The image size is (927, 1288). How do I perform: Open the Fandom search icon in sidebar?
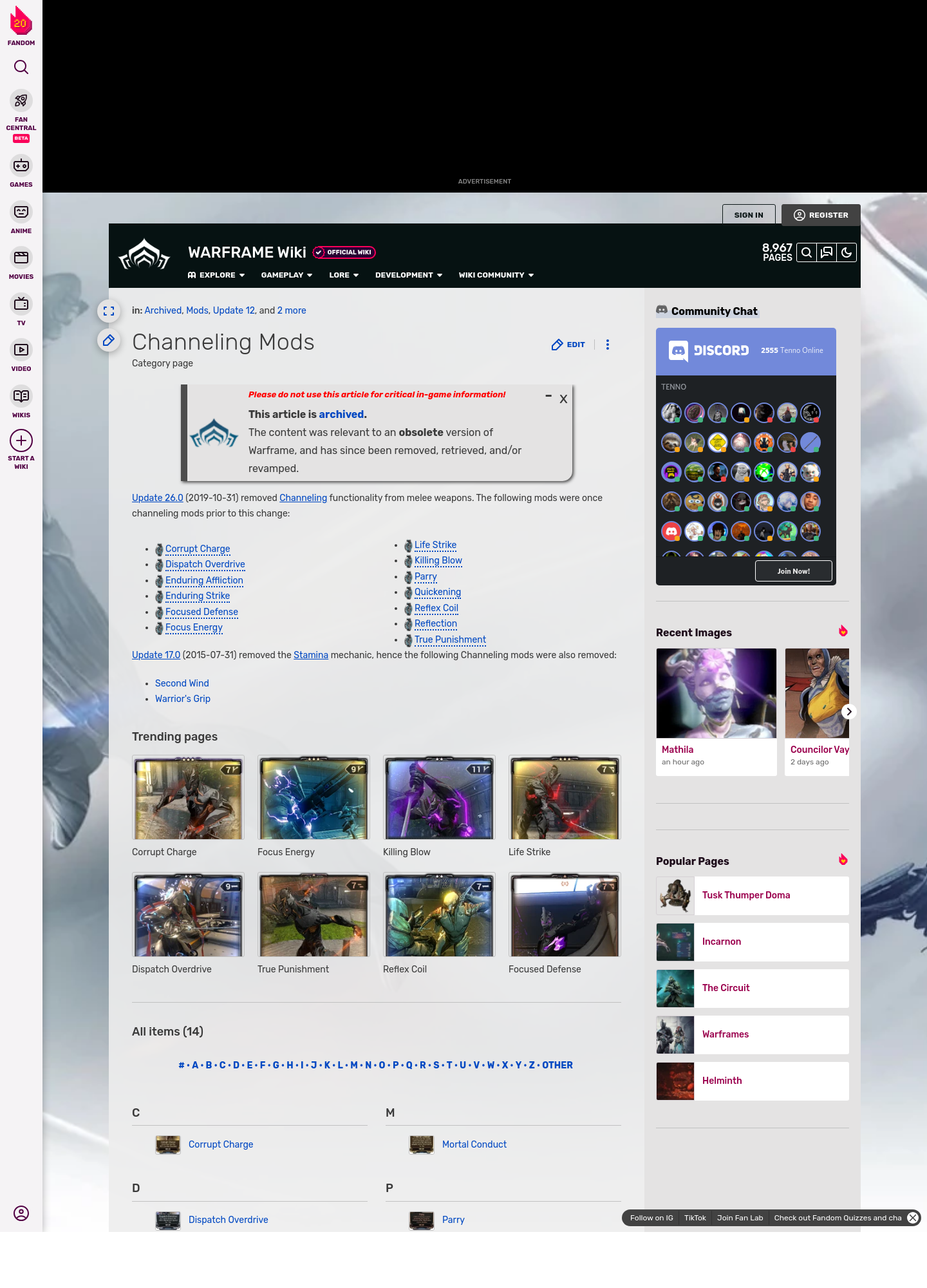[x=21, y=68]
